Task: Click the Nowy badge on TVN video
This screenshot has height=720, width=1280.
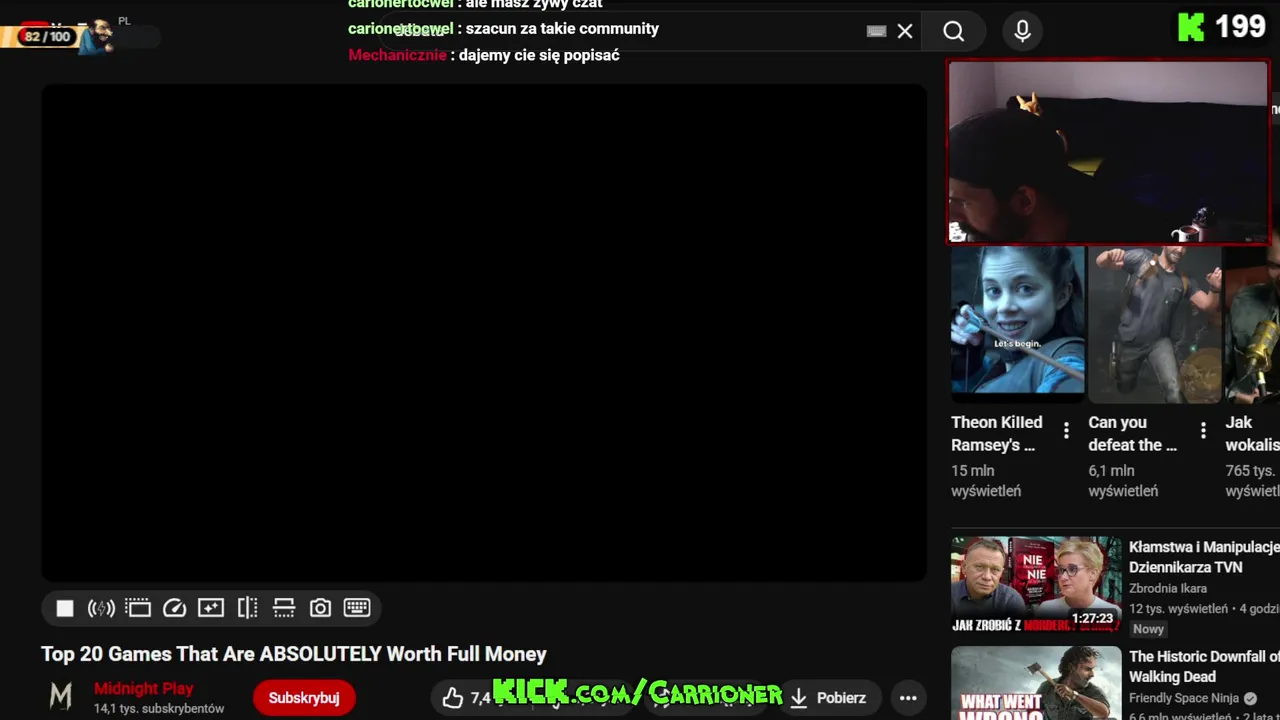Action: (1149, 629)
